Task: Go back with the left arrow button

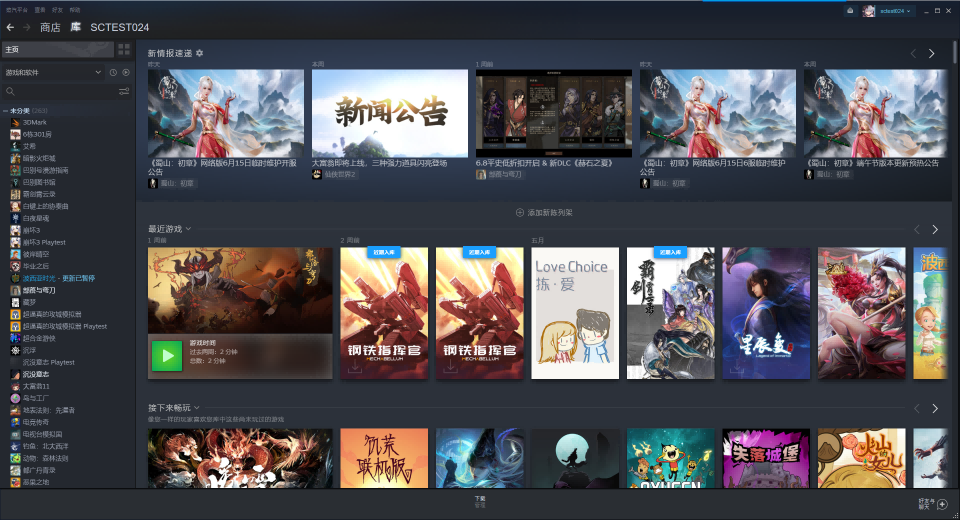Action: (10, 27)
